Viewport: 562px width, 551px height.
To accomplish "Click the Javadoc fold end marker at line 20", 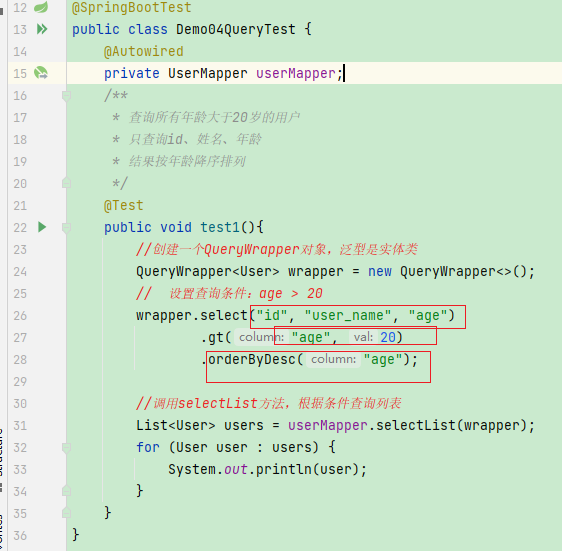I will 66,183.
